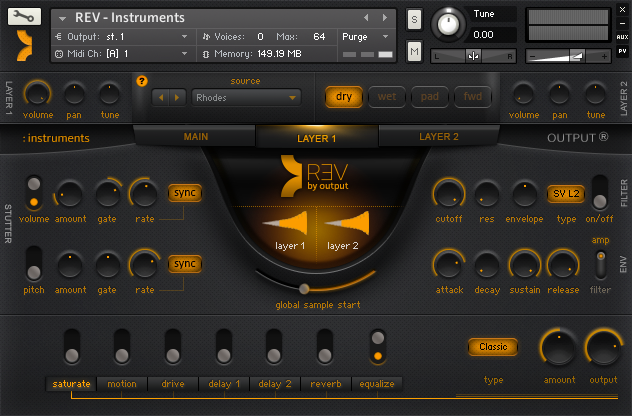Toggle the delay 2 effect switch

(x=274, y=346)
